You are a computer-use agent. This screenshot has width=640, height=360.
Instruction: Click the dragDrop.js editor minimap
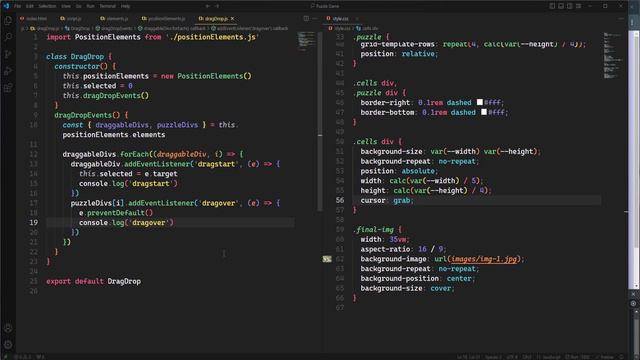(306, 41)
